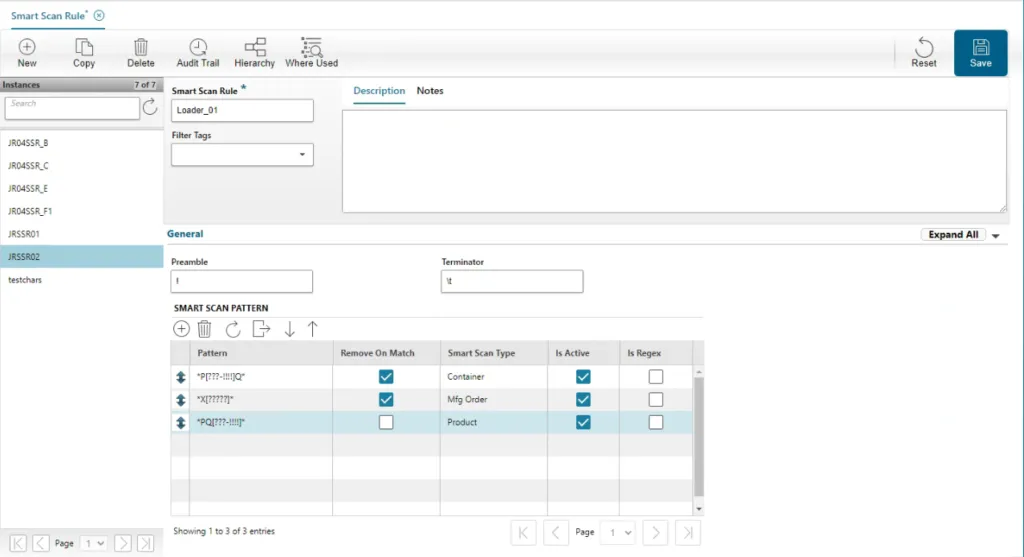Open Instances page number dropdown

pos(93,543)
